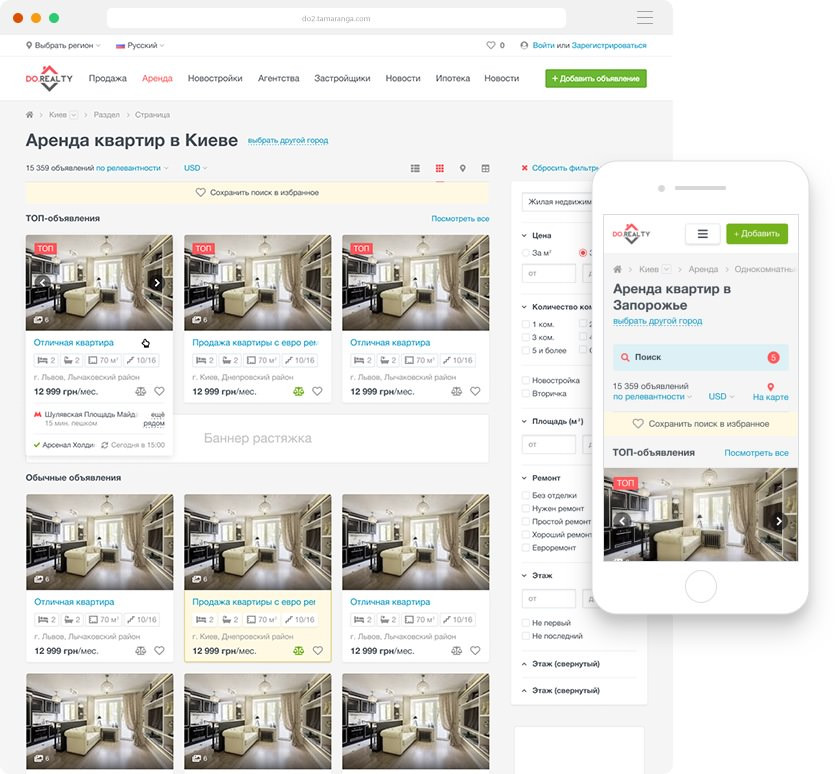This screenshot has width=835, height=774.
Task: Check the 'Евроремонт' checkbox
Action: (526, 548)
